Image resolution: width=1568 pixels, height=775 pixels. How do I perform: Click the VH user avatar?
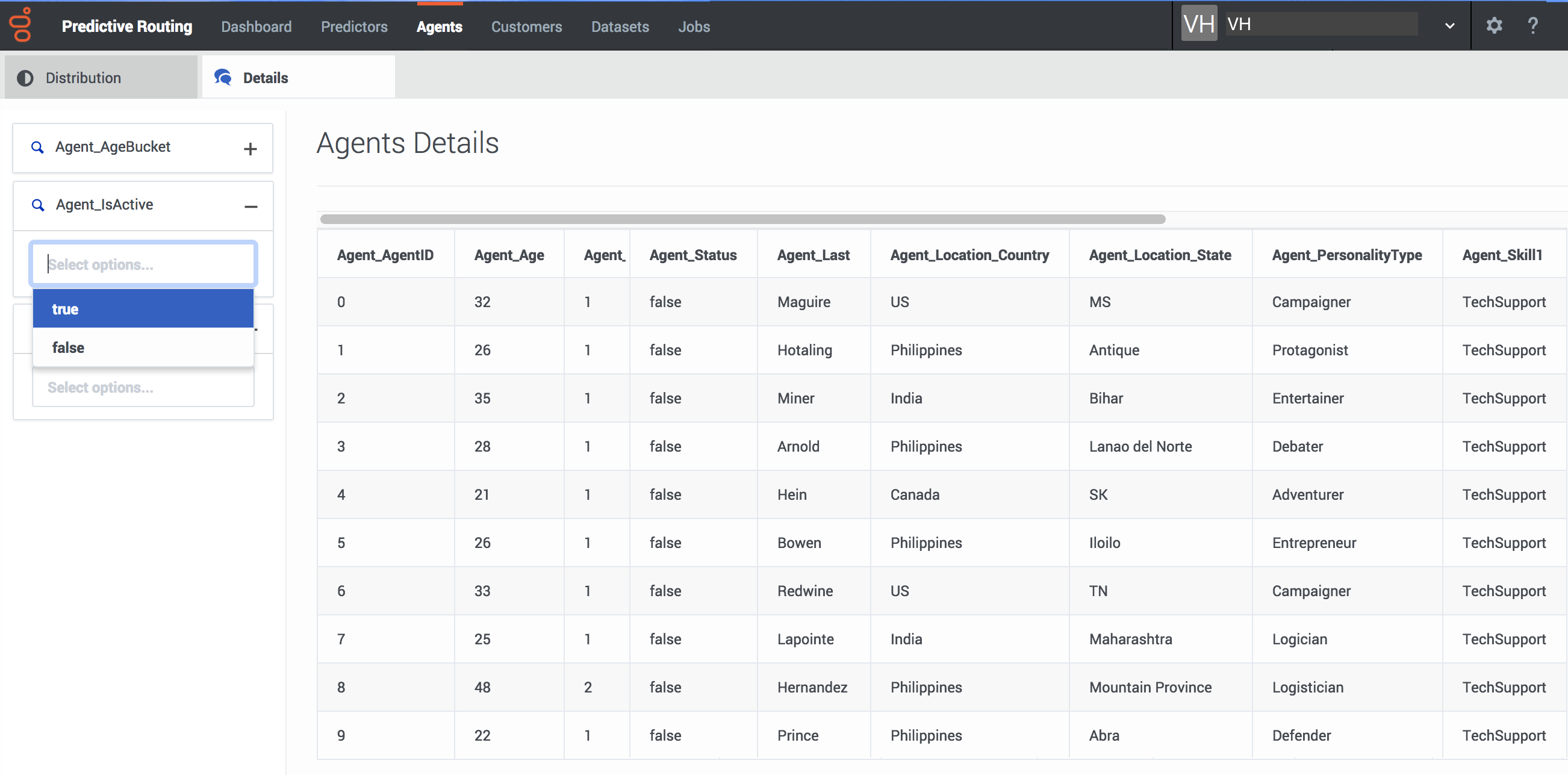pos(1198,23)
